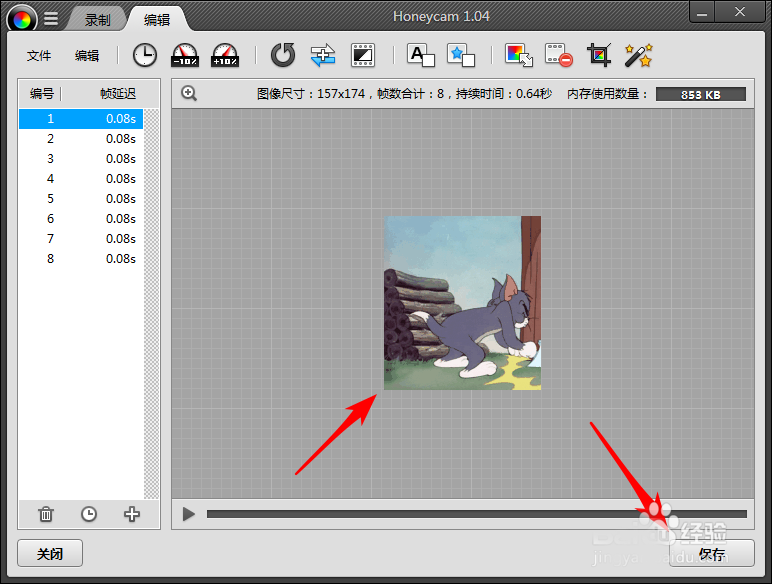The width and height of the screenshot is (772, 584).
Task: Click the frame list scrollbar
Action: [x=152, y=304]
